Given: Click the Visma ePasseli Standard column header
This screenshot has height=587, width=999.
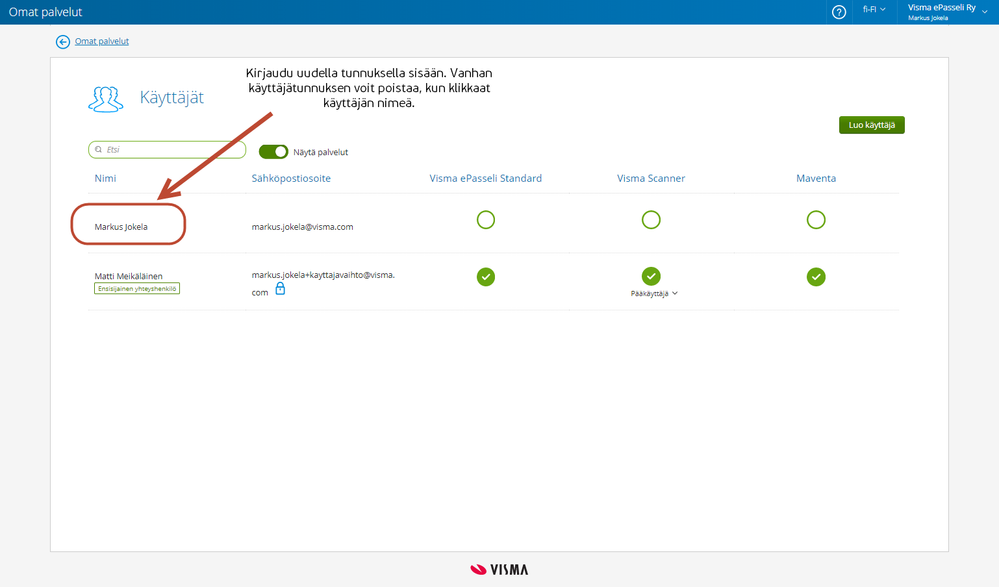Looking at the screenshot, I should pos(485,178).
